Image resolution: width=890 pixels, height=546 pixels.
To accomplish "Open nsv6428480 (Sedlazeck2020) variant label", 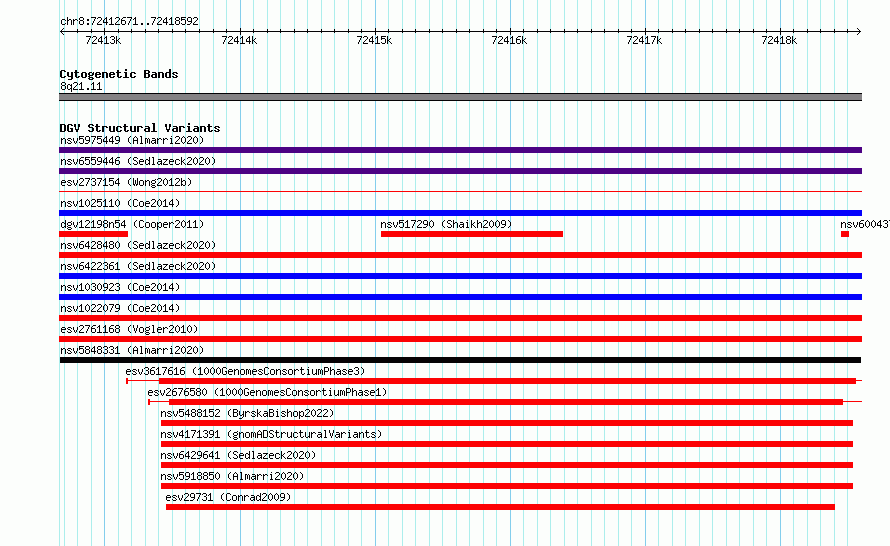I will pos(138,245).
